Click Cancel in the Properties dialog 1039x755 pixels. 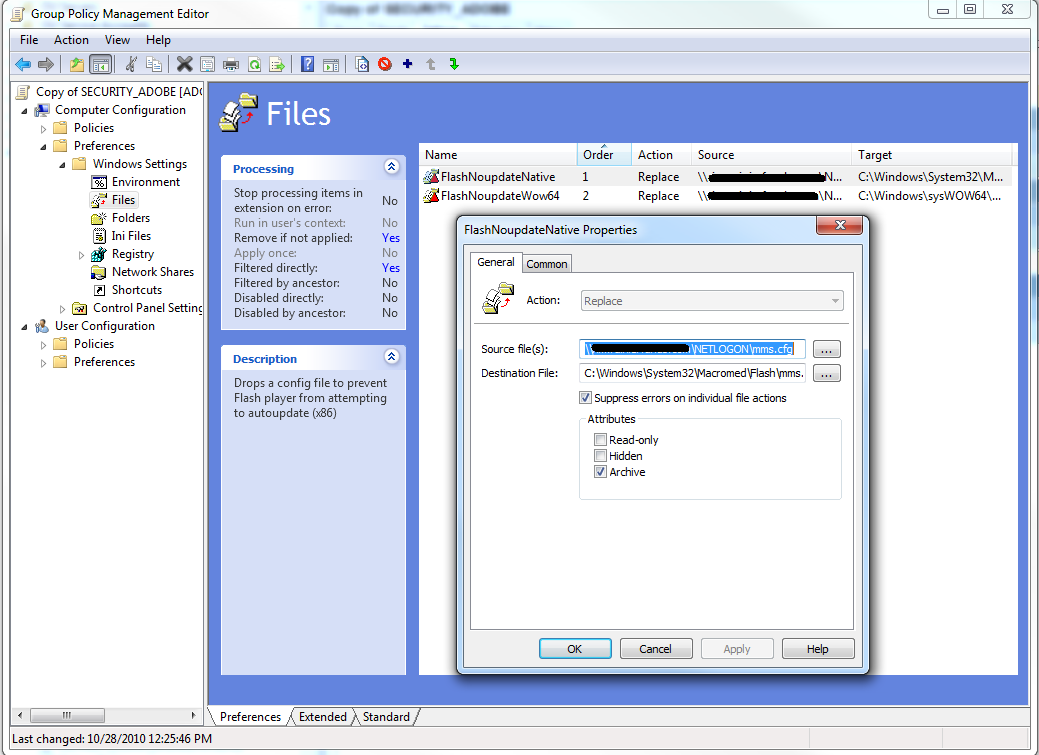coord(655,649)
